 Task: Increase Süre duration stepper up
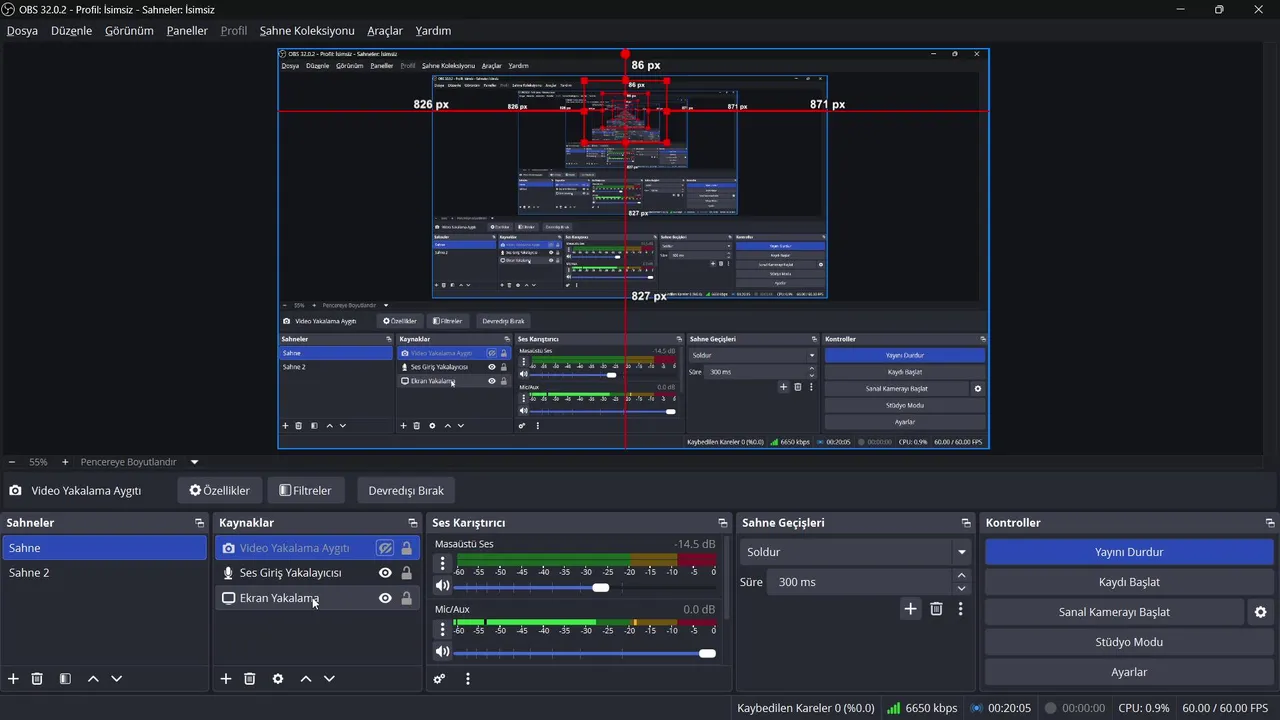point(962,576)
